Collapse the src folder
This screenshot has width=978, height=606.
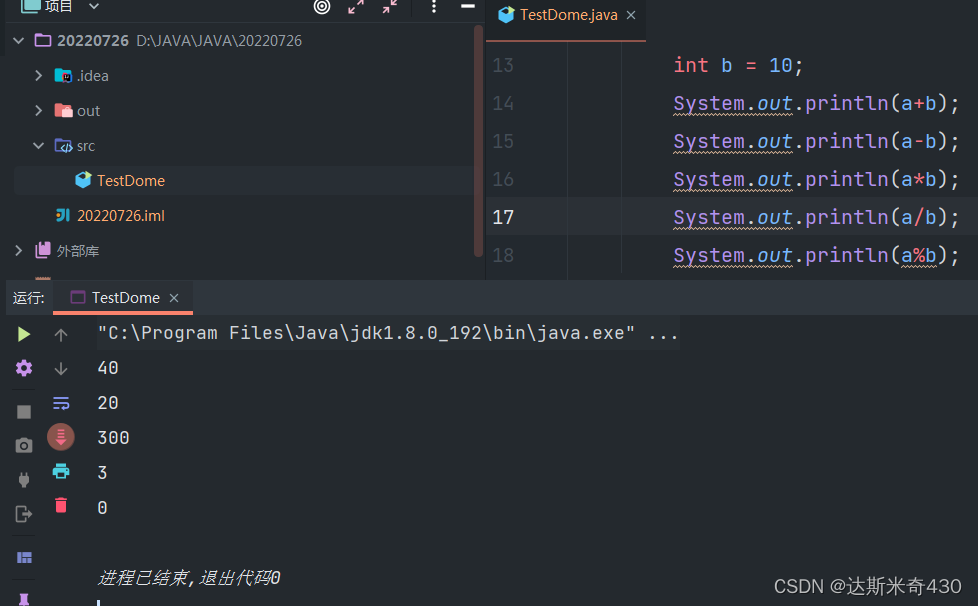[39, 145]
